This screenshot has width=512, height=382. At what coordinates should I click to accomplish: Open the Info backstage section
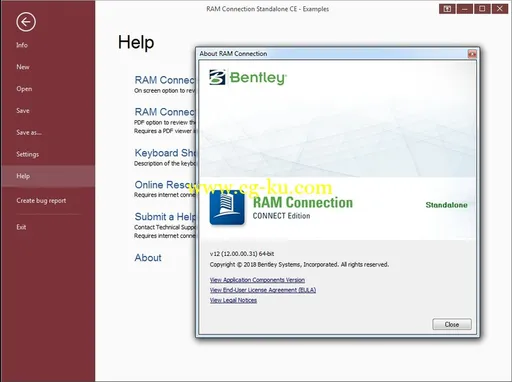coord(22,45)
